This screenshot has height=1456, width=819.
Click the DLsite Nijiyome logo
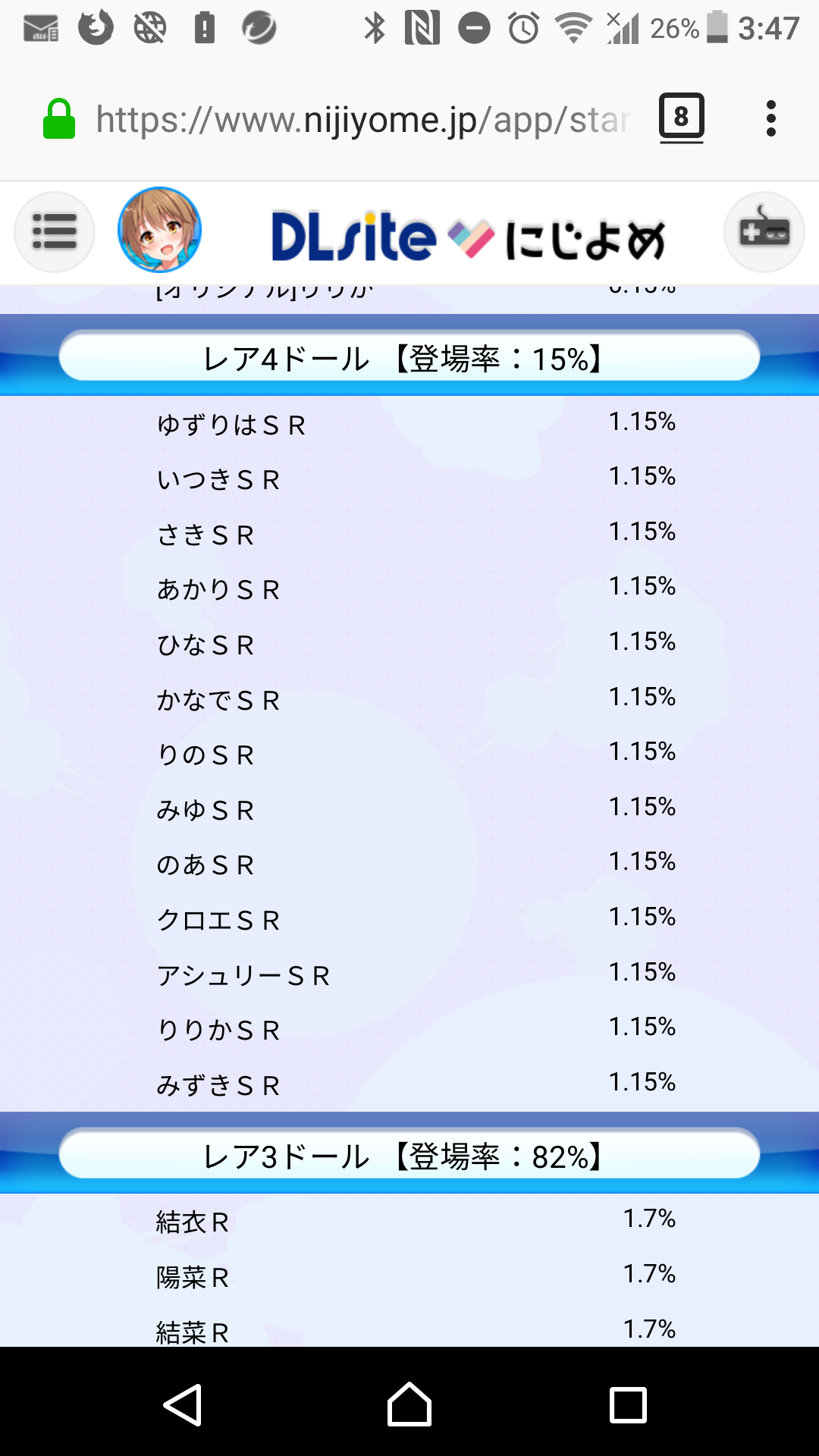pyautogui.click(x=468, y=237)
